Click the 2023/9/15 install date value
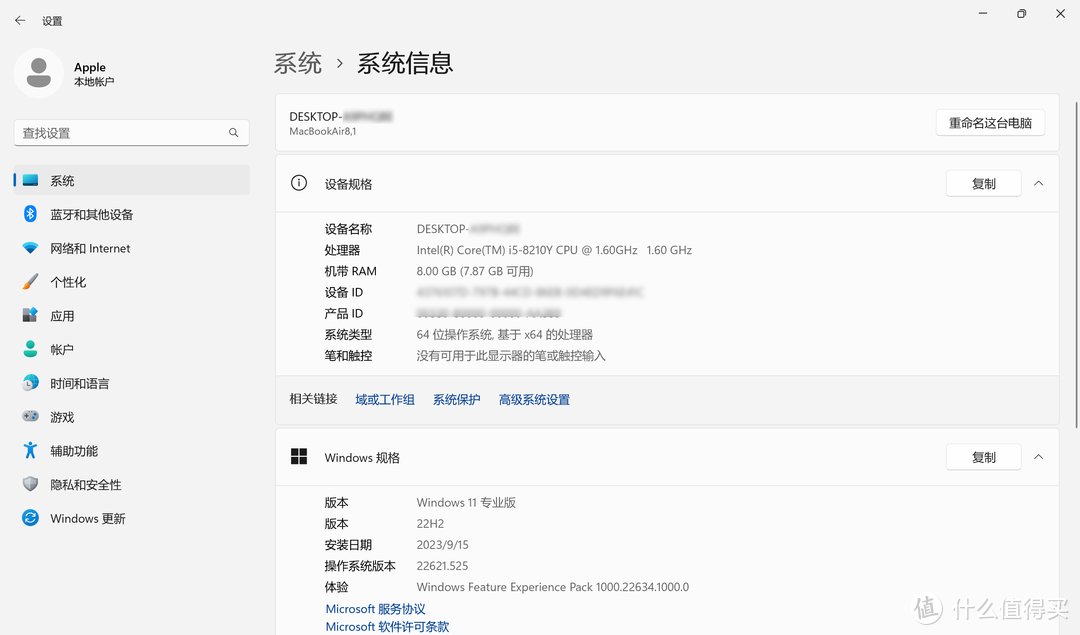The width and height of the screenshot is (1080, 635). pos(442,545)
